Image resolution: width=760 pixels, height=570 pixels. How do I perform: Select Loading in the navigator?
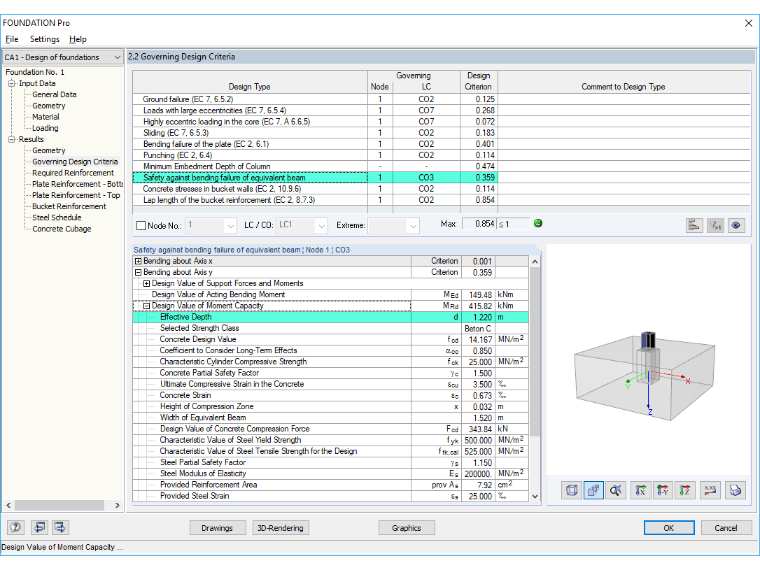(45, 128)
